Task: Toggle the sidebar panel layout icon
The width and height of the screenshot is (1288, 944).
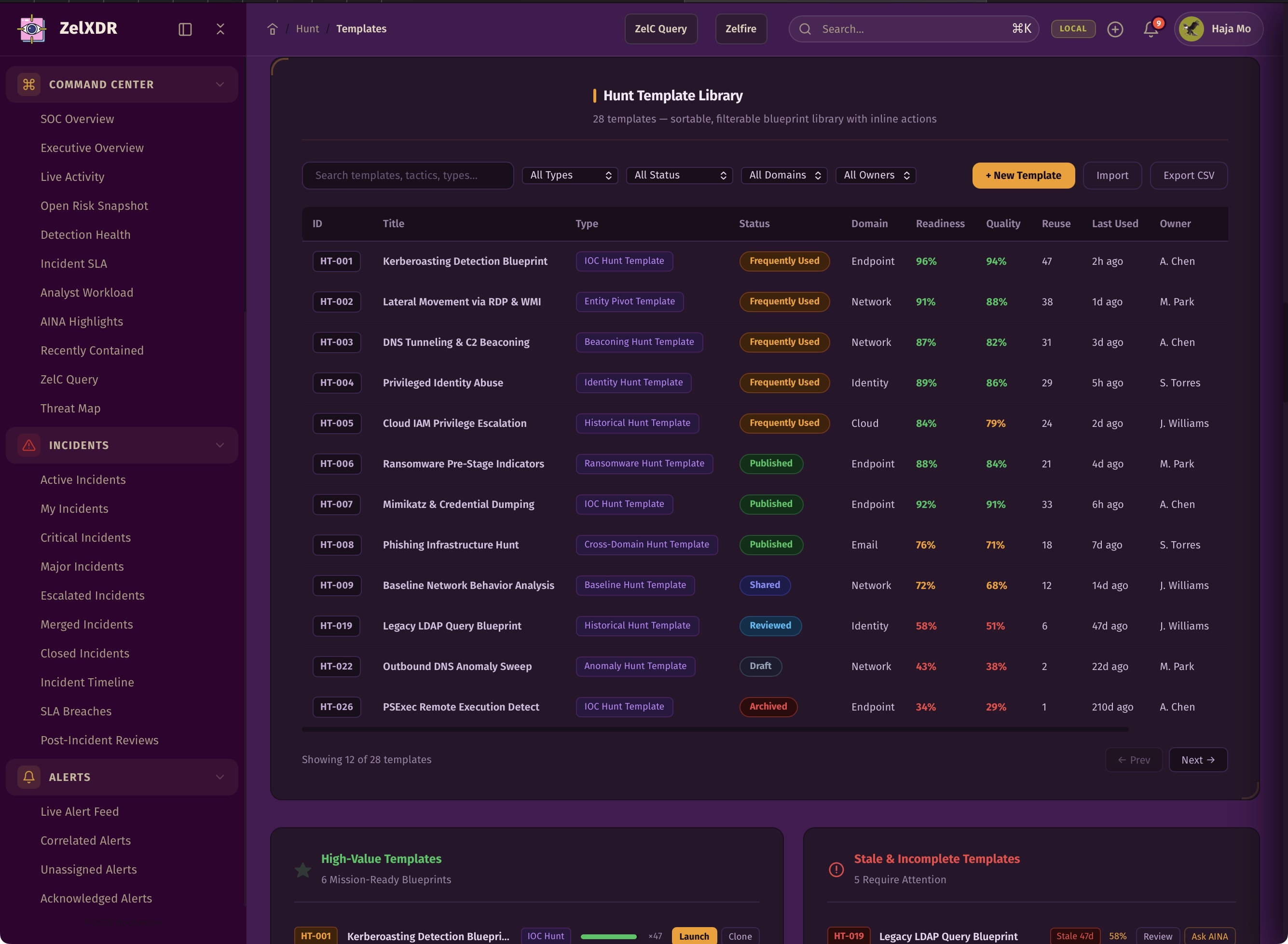Action: tap(185, 29)
